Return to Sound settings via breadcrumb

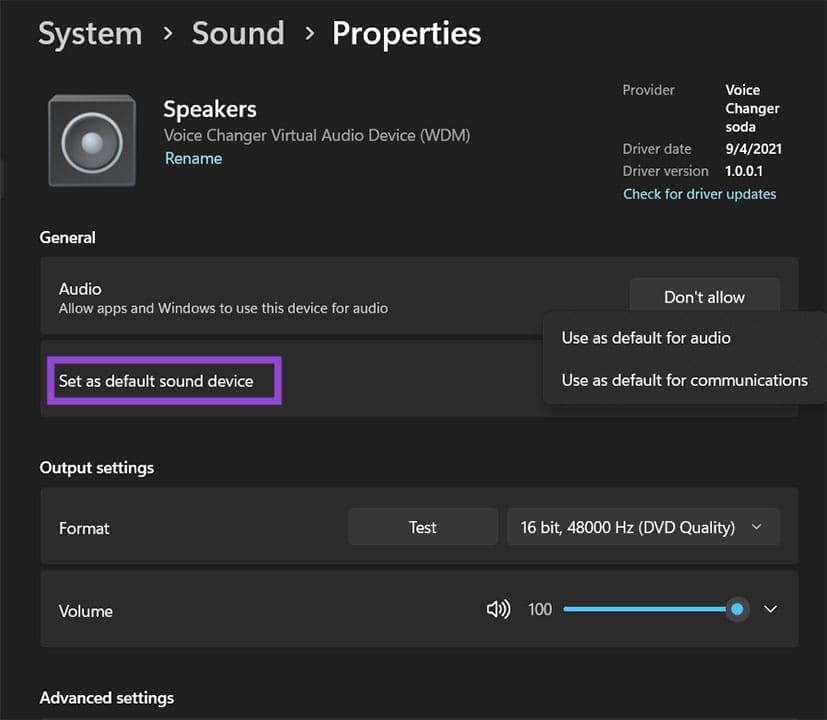238,33
